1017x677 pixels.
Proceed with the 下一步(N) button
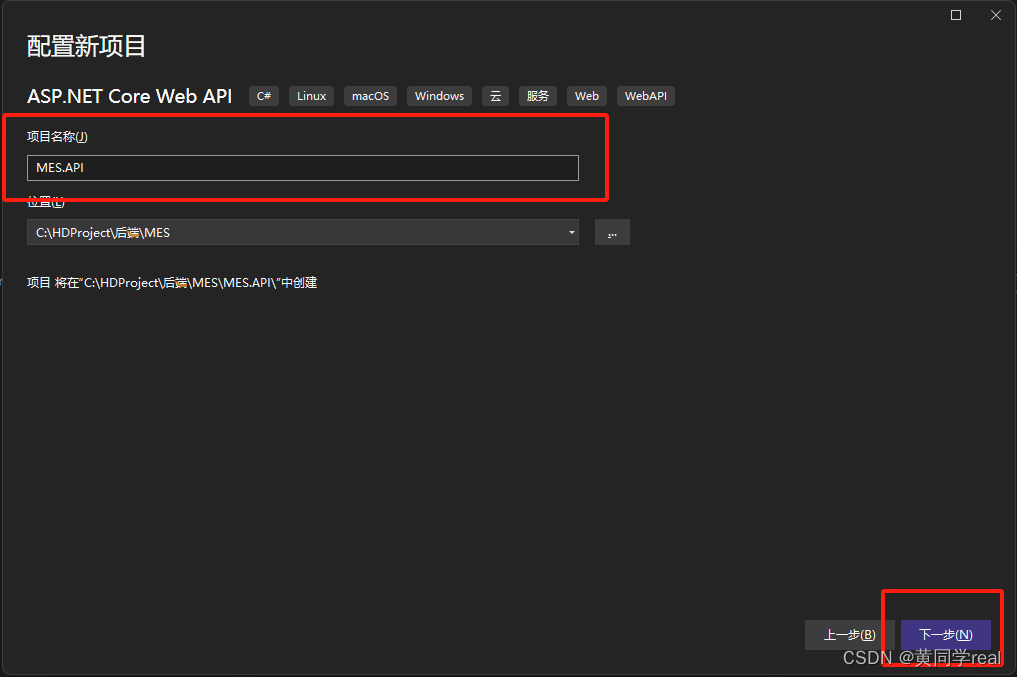pyautogui.click(x=945, y=635)
